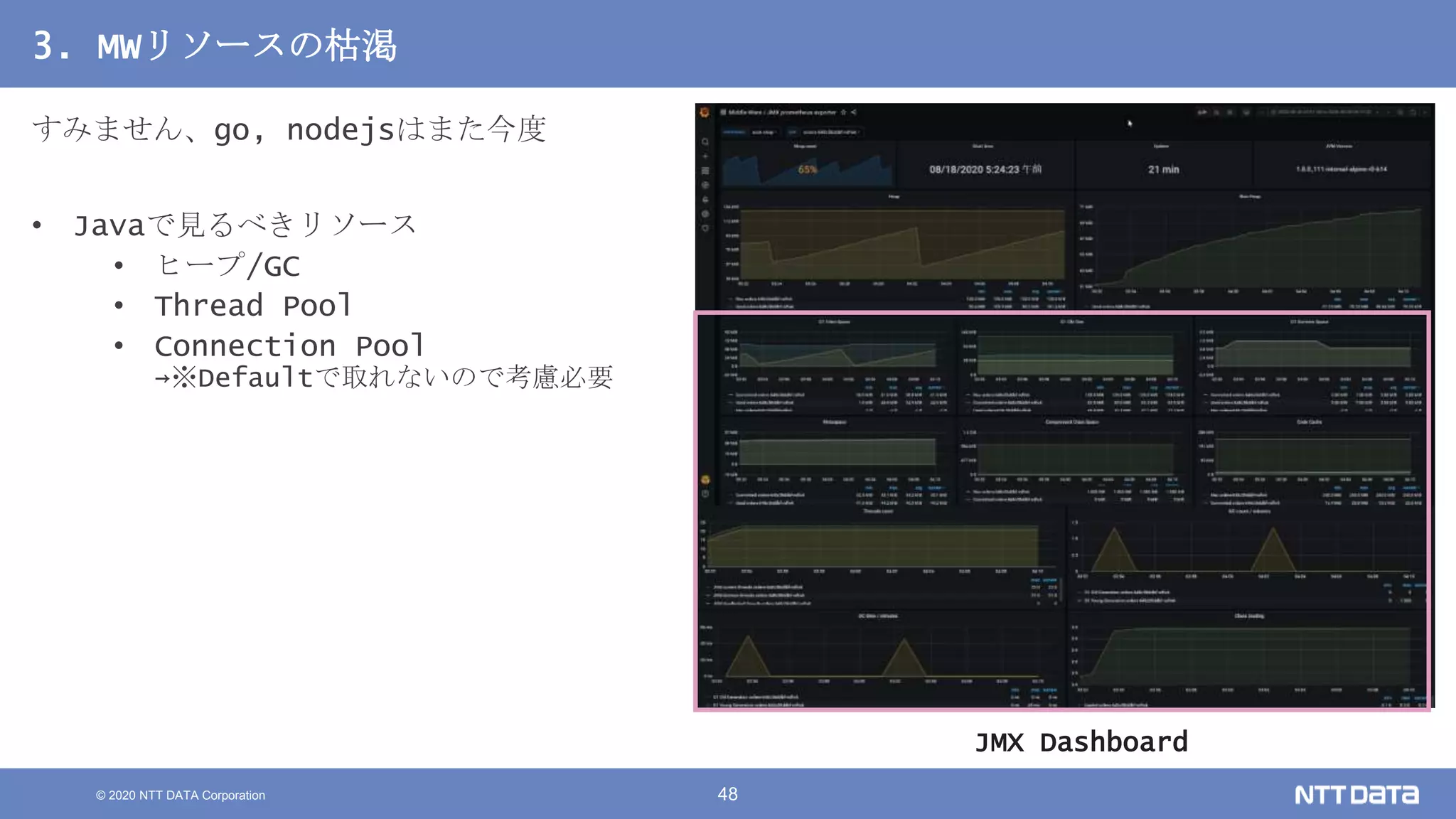
Task: Open the Explore compass icon in sidebar
Action: pos(705,185)
